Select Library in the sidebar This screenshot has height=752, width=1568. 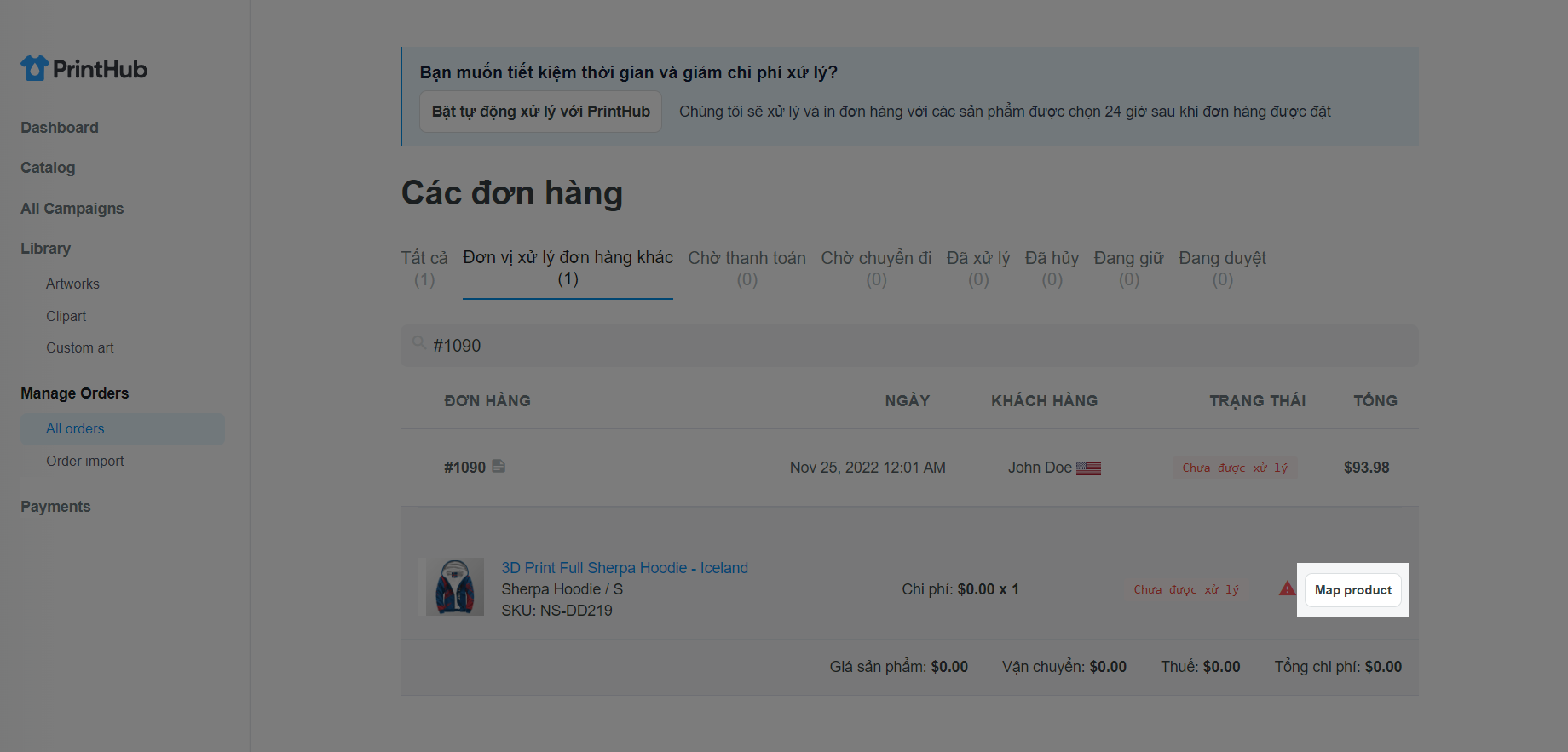click(x=46, y=249)
